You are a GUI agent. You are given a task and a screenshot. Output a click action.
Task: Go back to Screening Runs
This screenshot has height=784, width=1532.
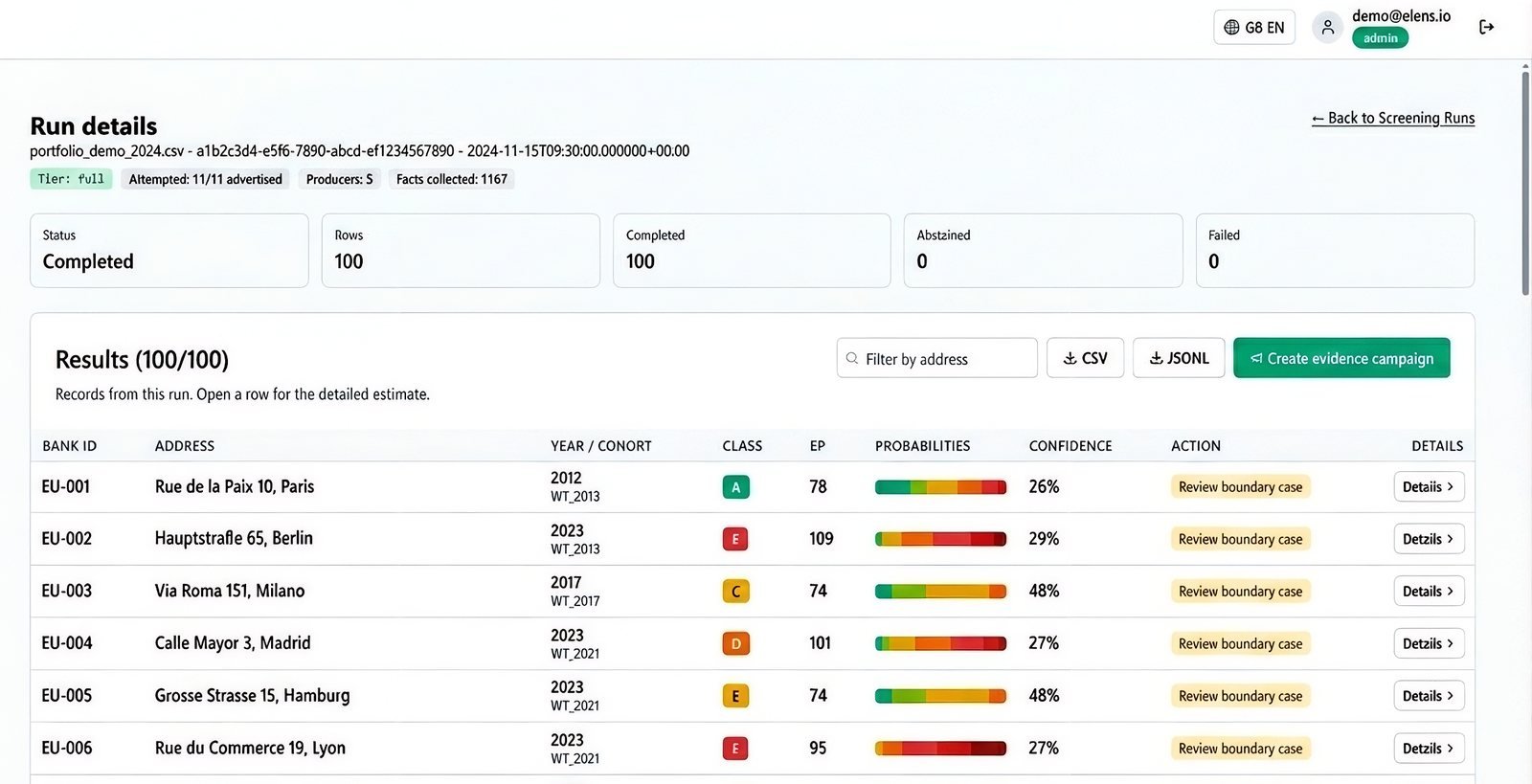click(1393, 118)
